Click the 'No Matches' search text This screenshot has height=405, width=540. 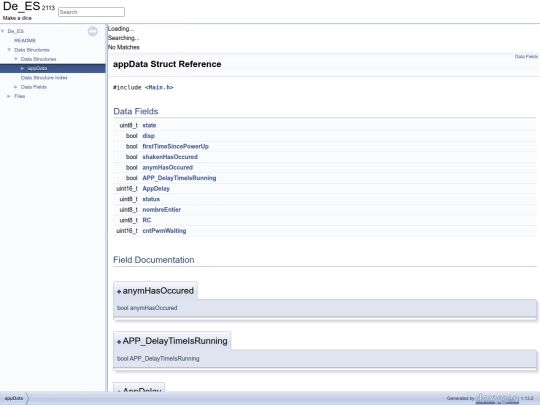[124, 47]
